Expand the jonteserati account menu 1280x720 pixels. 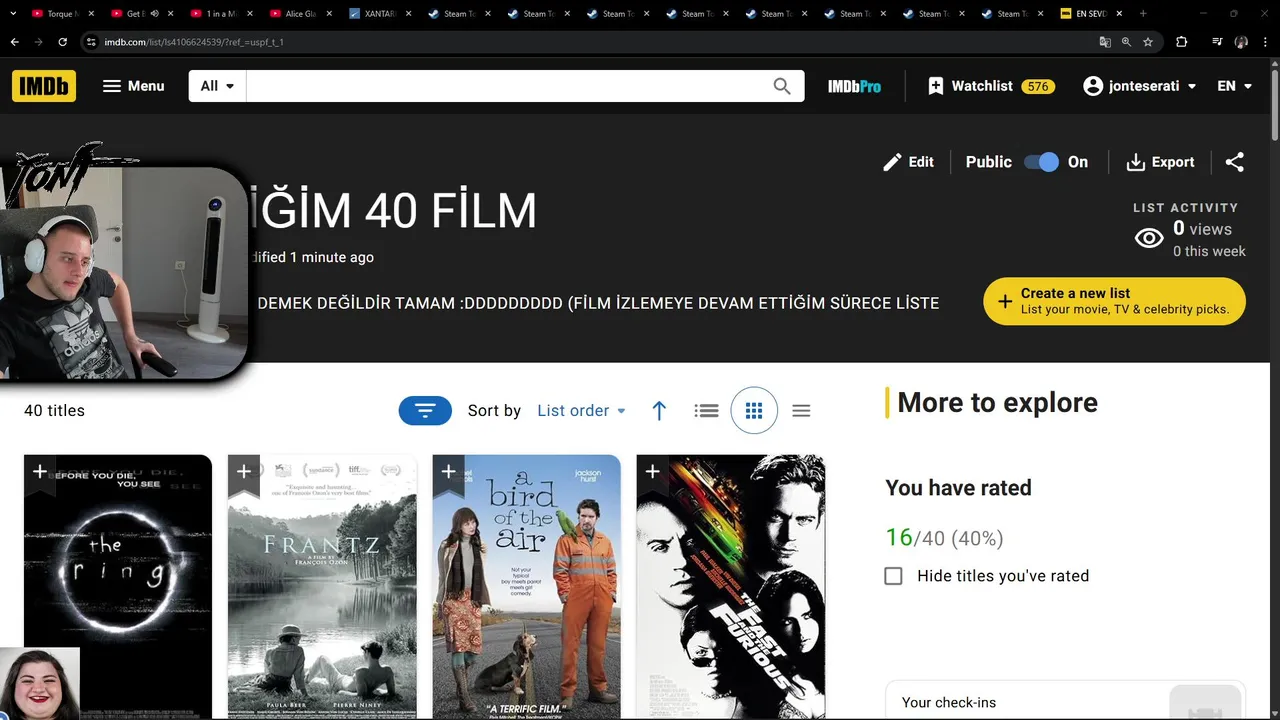pos(1140,86)
